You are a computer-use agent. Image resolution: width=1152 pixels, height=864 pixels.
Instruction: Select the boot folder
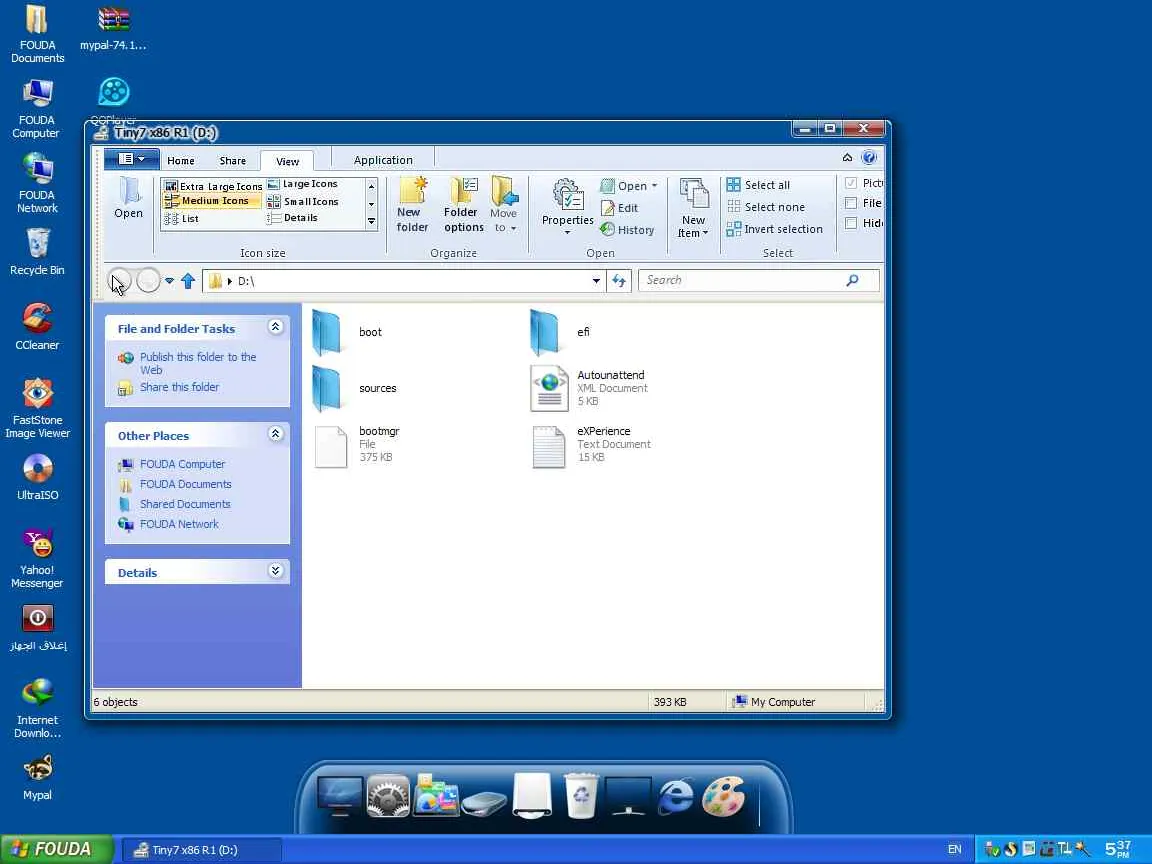pos(347,332)
